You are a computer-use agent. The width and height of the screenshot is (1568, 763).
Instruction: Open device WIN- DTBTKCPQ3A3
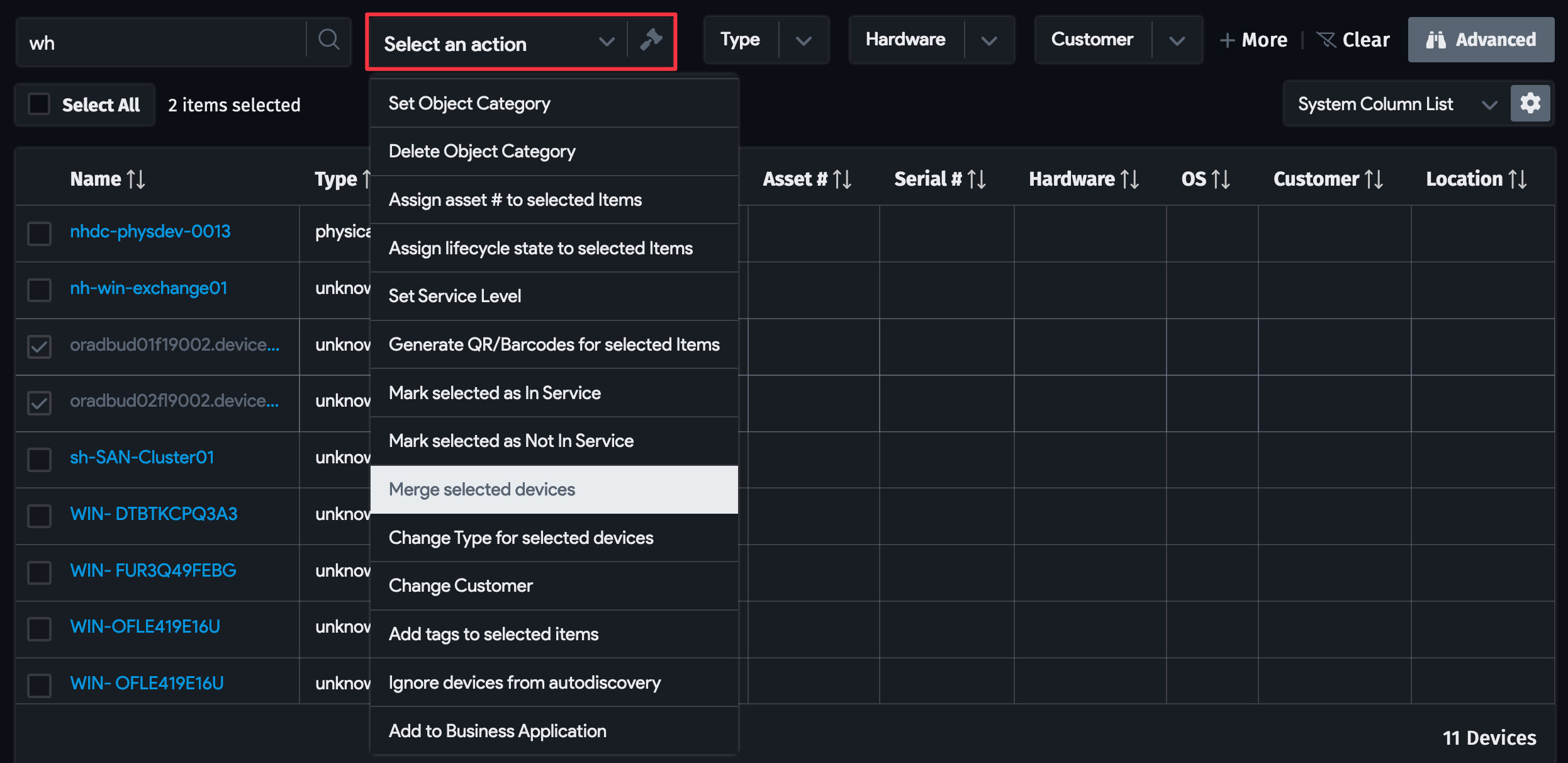pos(154,514)
